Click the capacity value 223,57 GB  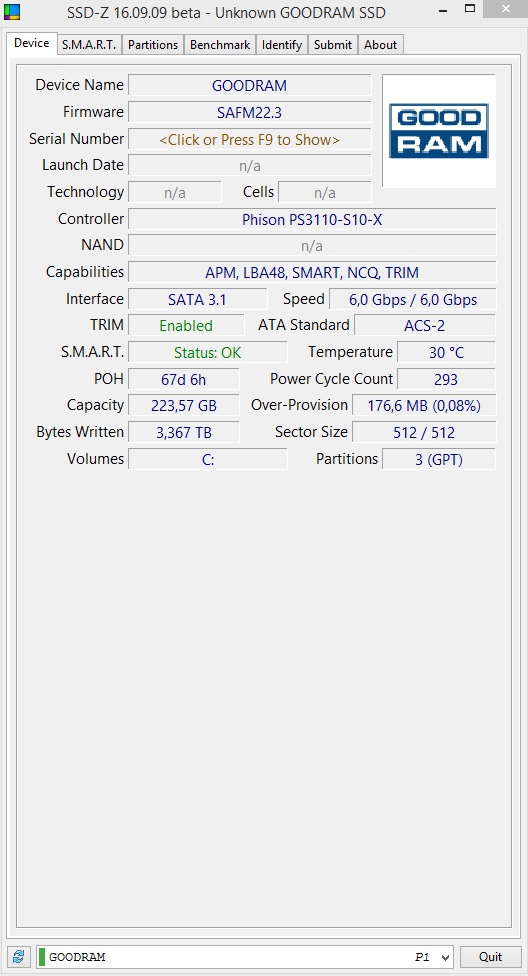point(184,406)
